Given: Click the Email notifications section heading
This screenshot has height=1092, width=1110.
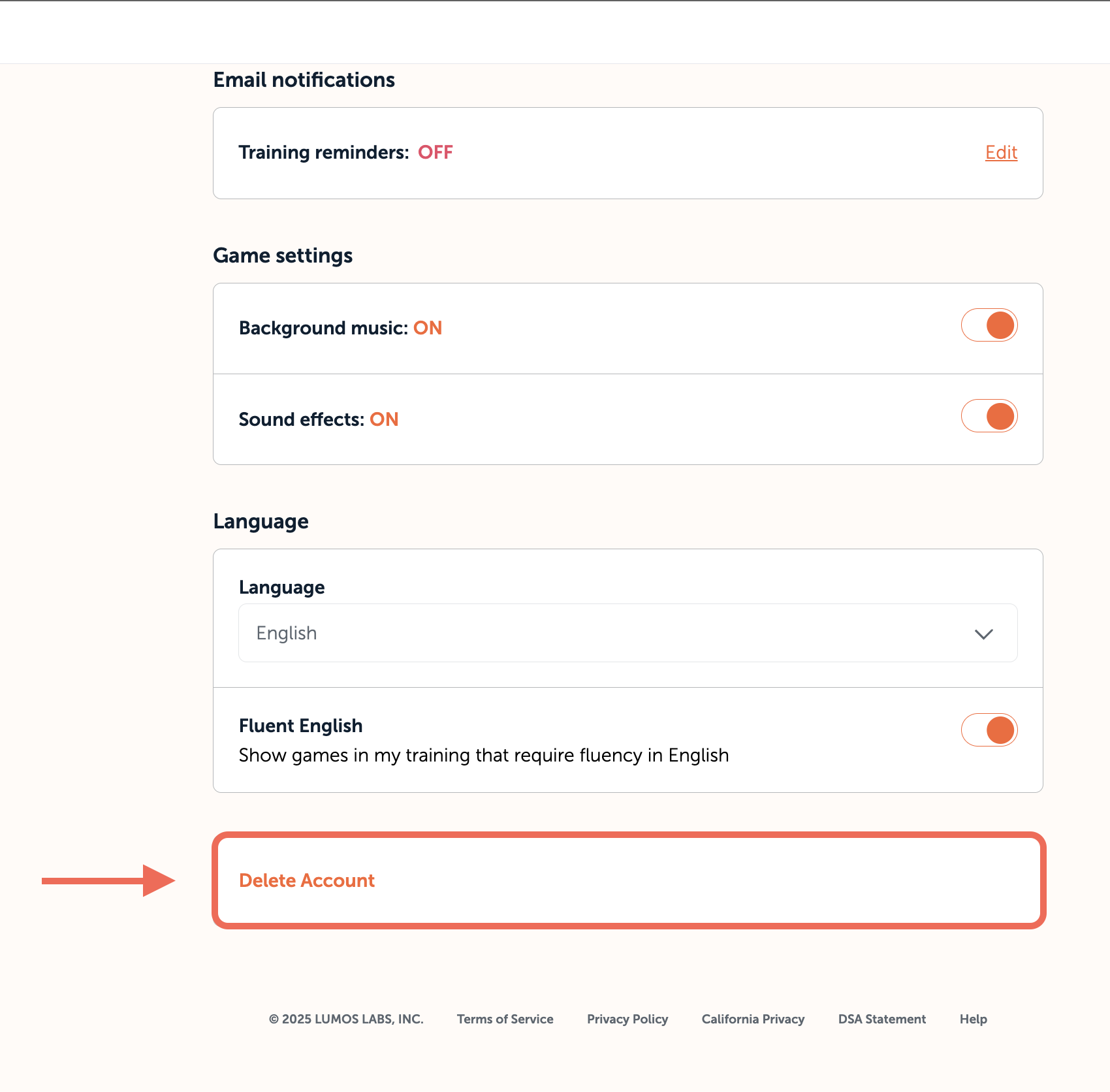Looking at the screenshot, I should (x=304, y=80).
